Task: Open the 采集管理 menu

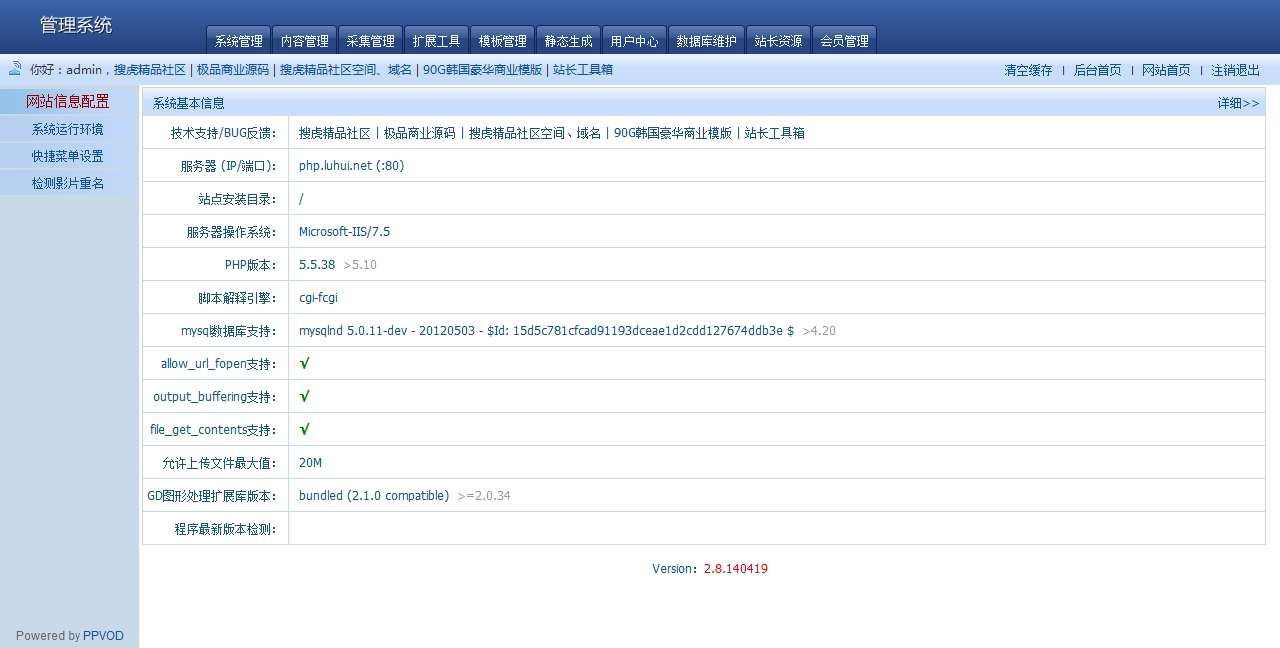Action: [371, 41]
